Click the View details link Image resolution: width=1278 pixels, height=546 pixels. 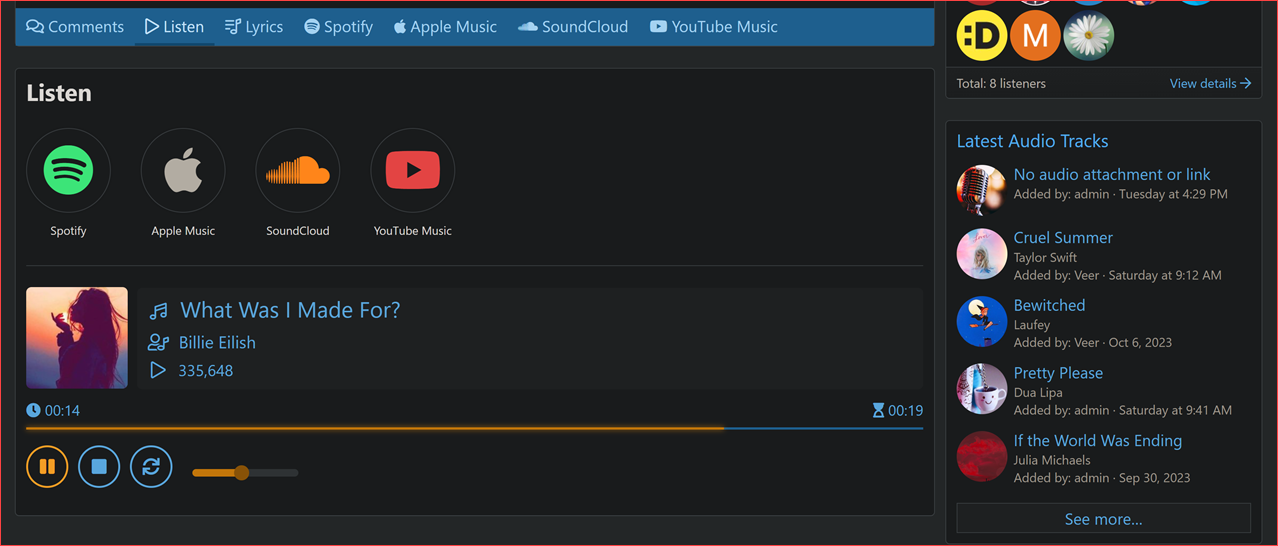pos(1210,84)
